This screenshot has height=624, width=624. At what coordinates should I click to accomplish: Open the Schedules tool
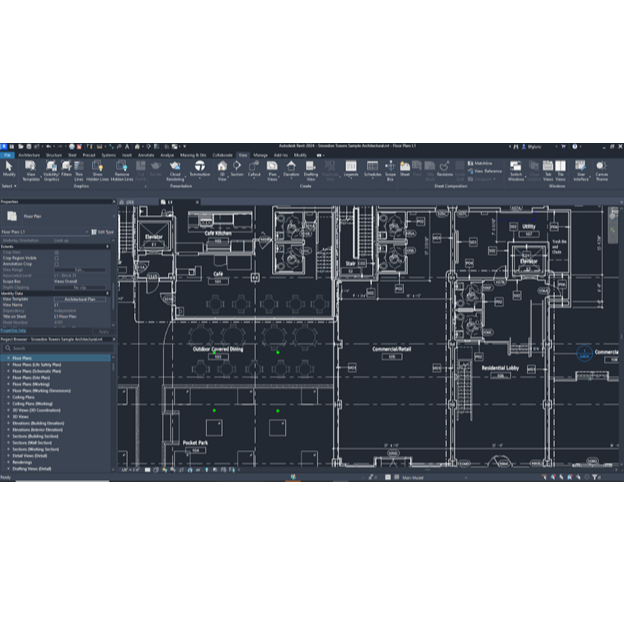click(372, 168)
